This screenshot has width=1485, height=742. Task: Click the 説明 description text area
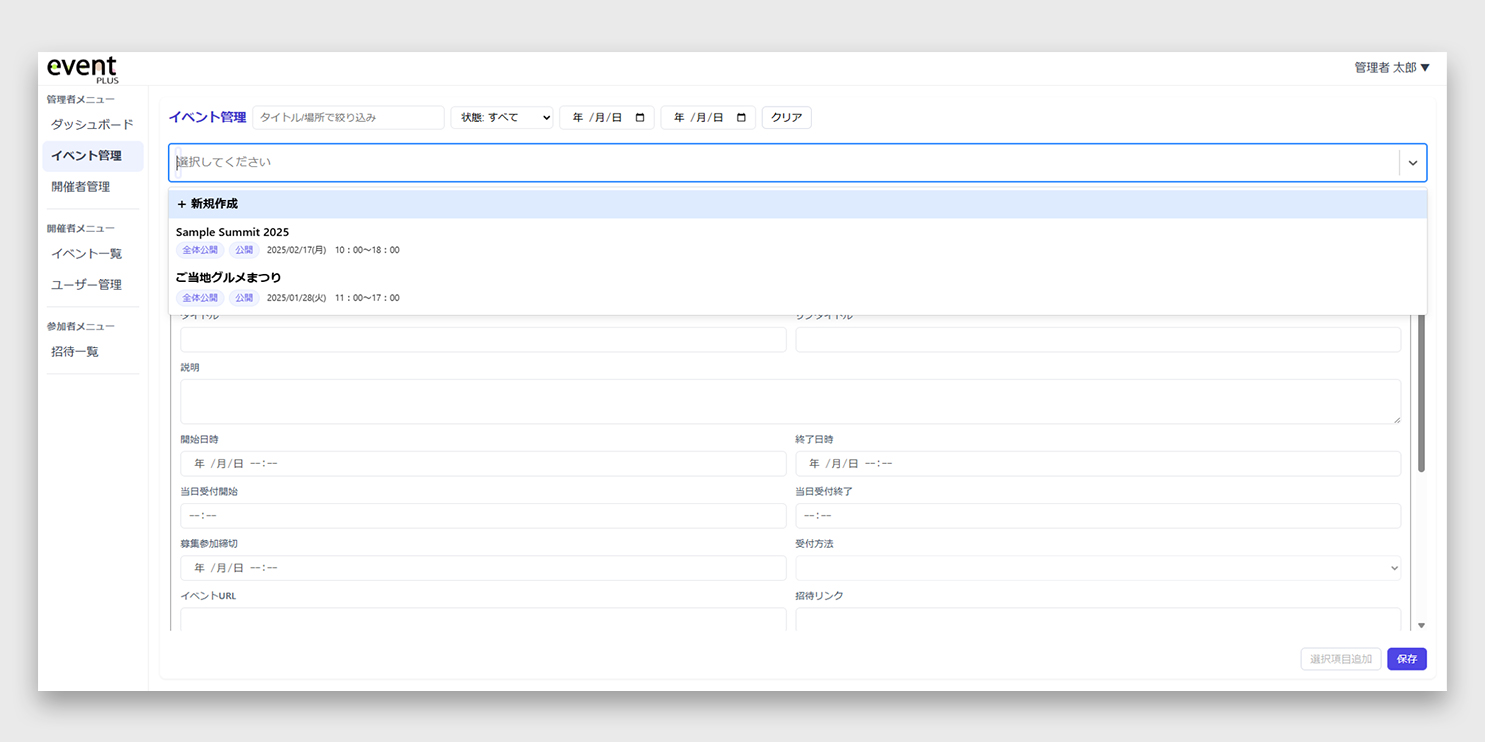pyautogui.click(x=790, y=401)
